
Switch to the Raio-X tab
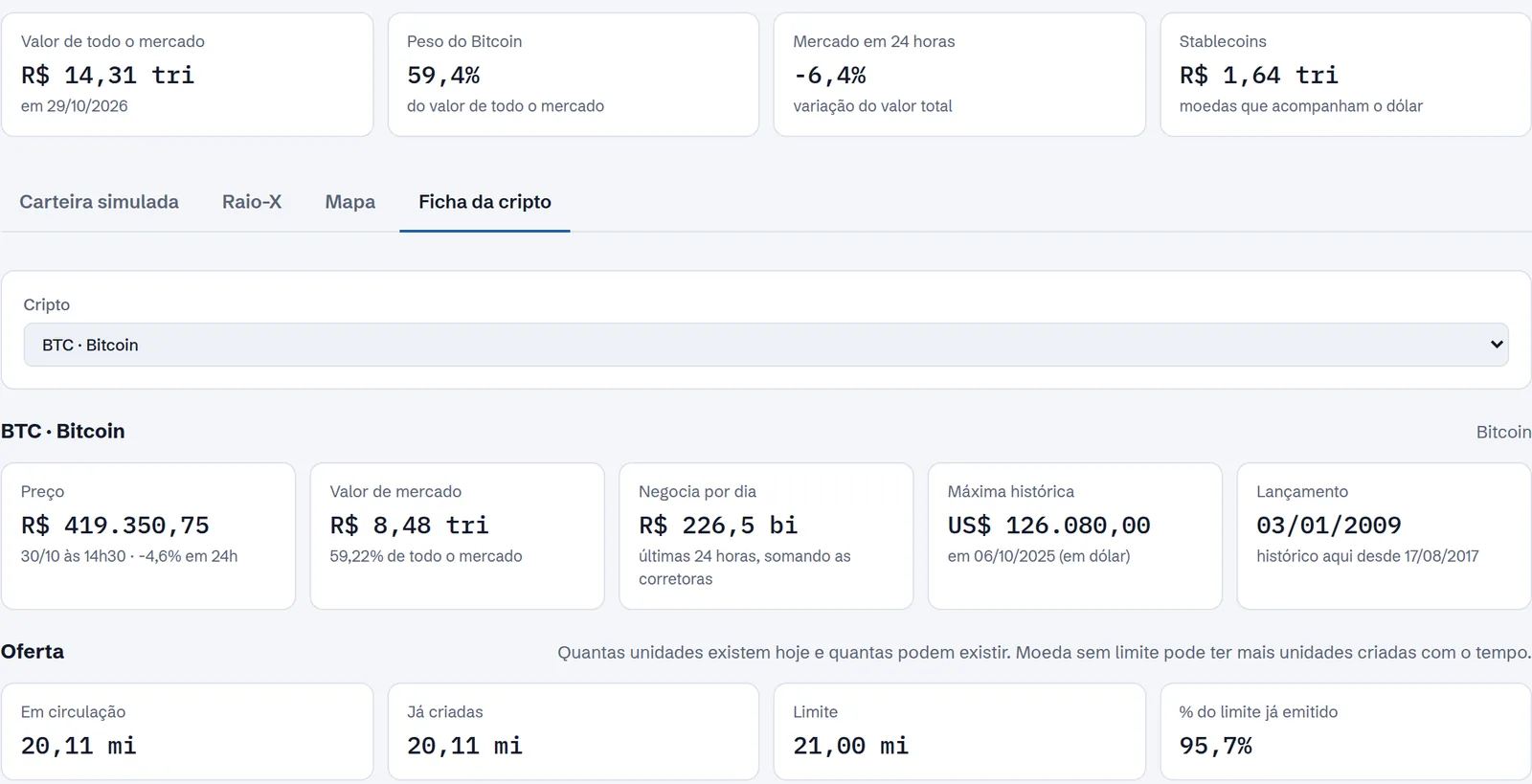pos(252,202)
